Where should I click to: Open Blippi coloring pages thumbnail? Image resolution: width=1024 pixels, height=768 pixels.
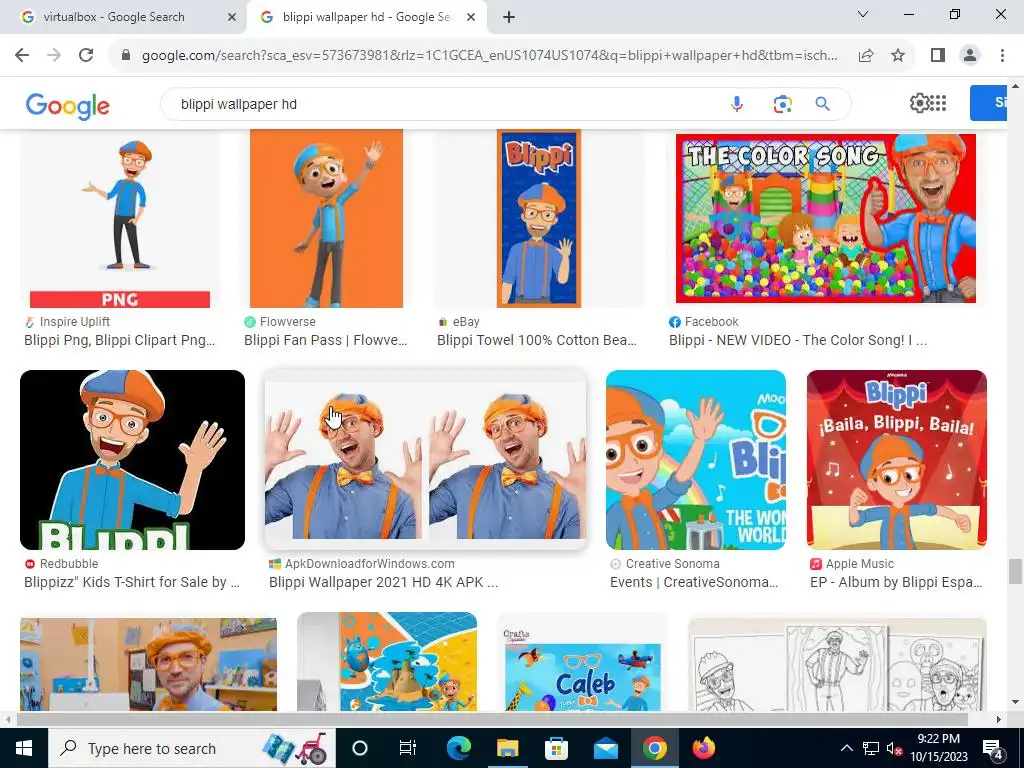[x=837, y=665]
